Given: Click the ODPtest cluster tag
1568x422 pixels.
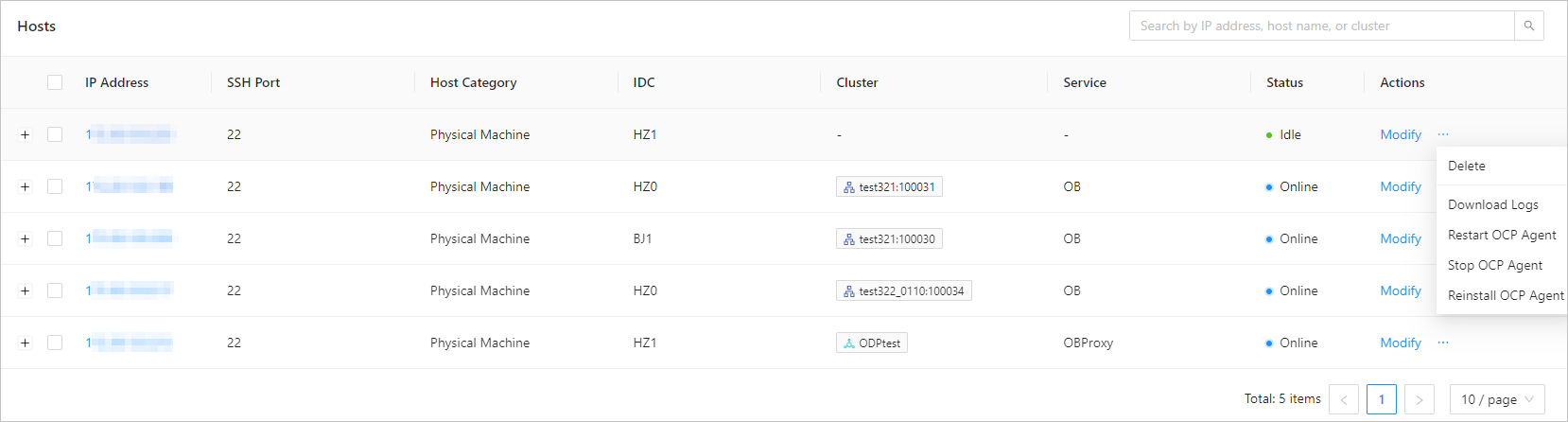Looking at the screenshot, I should [871, 343].
